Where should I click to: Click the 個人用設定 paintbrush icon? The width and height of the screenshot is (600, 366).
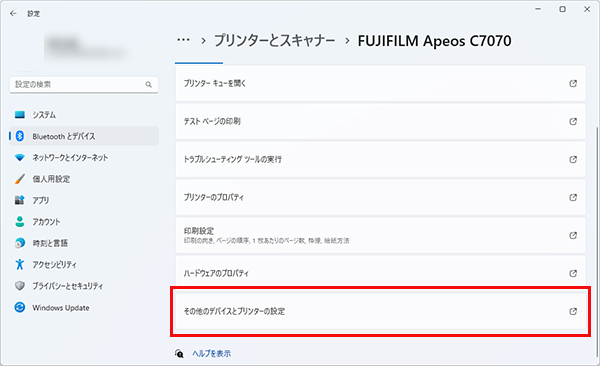[x=20, y=179]
